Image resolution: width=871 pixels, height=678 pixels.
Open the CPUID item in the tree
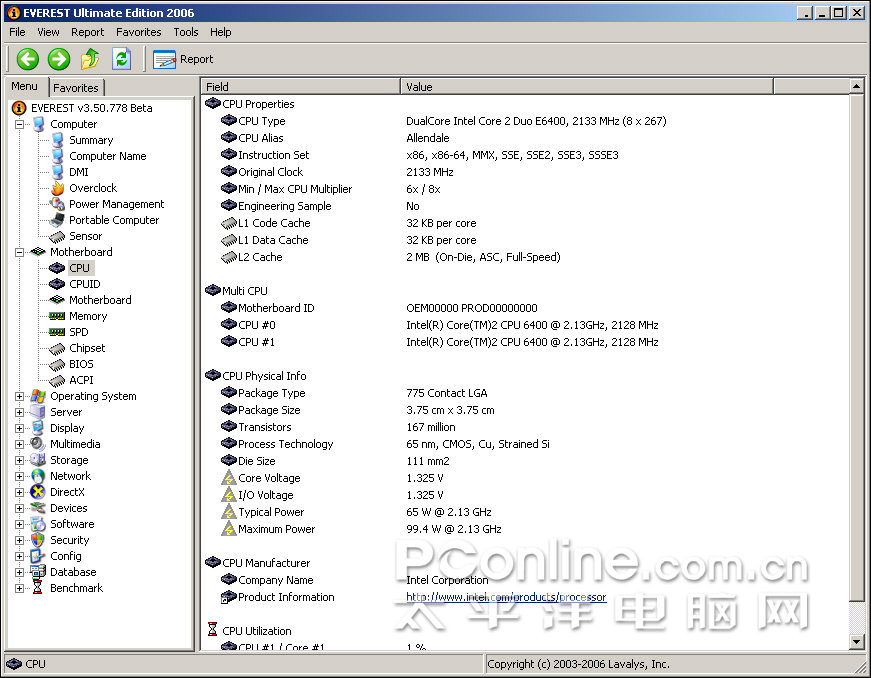(84, 284)
